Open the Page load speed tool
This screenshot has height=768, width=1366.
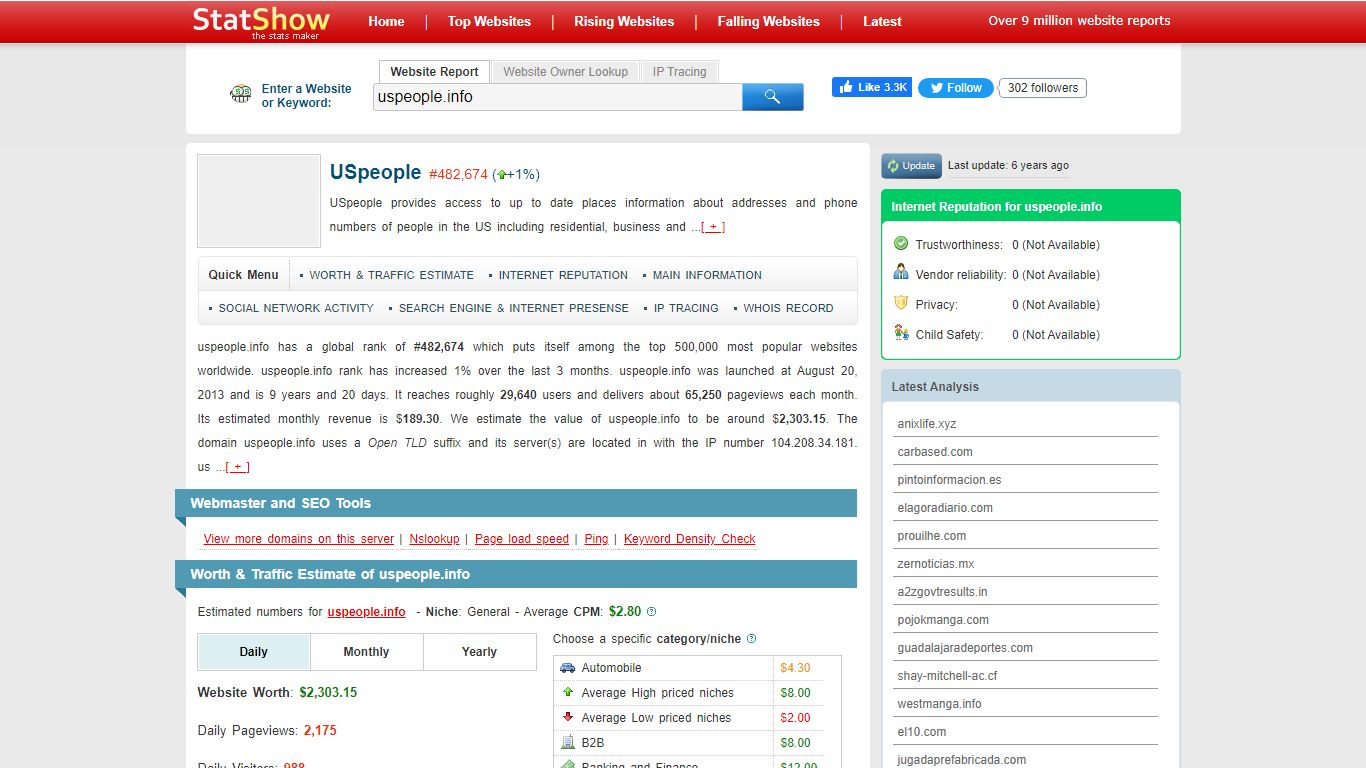point(522,539)
